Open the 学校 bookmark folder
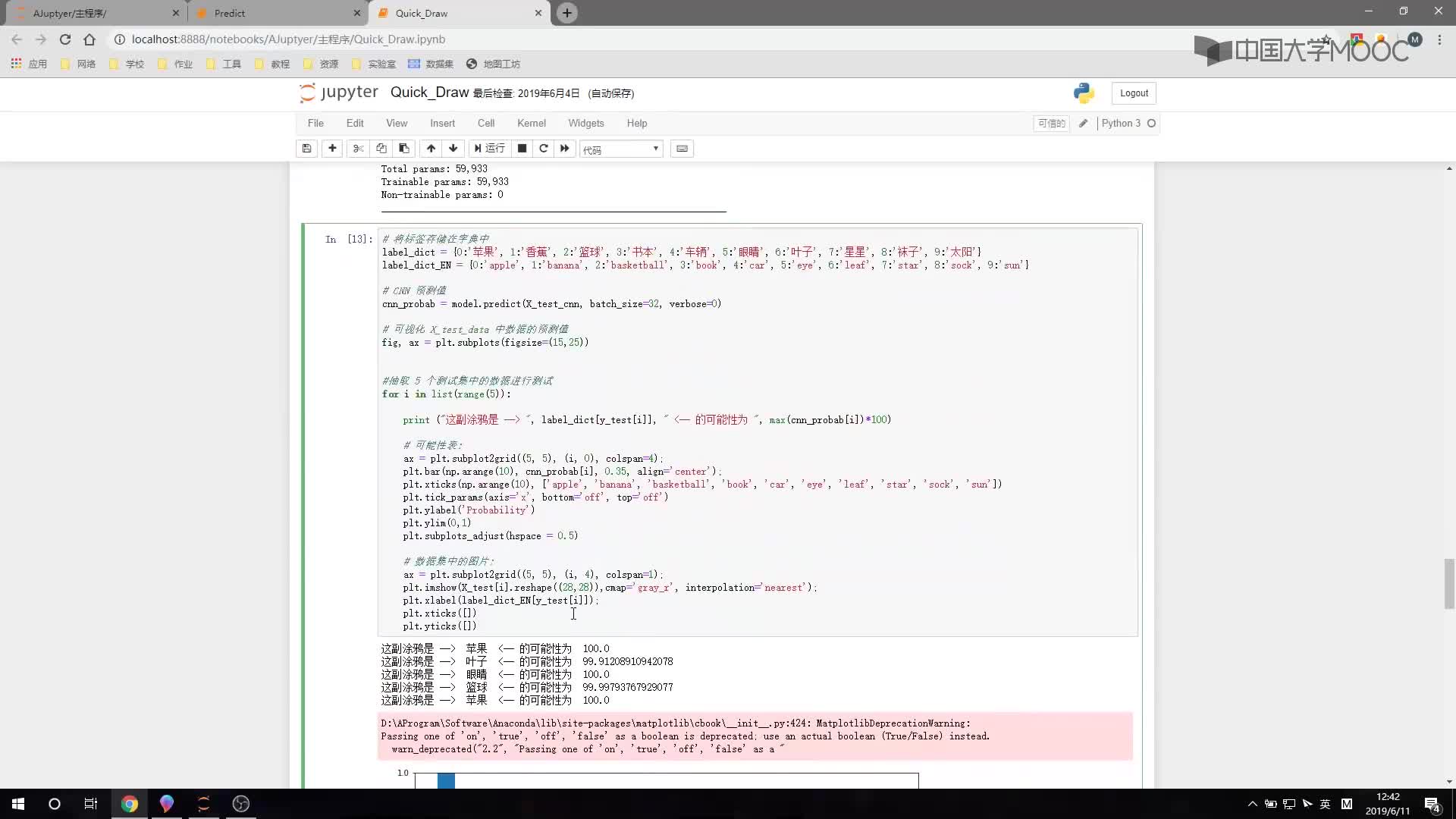Viewport: 1456px width, 819px height. 127,64
